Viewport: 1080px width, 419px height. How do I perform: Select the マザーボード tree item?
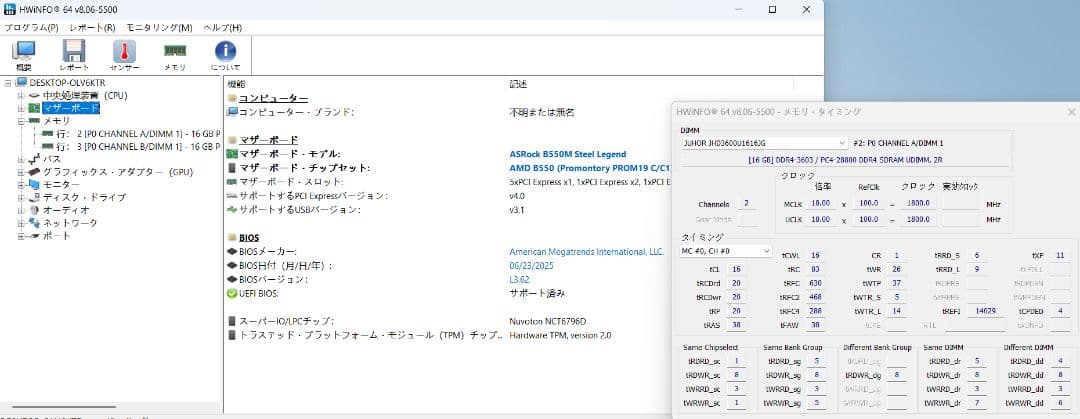tap(71, 108)
